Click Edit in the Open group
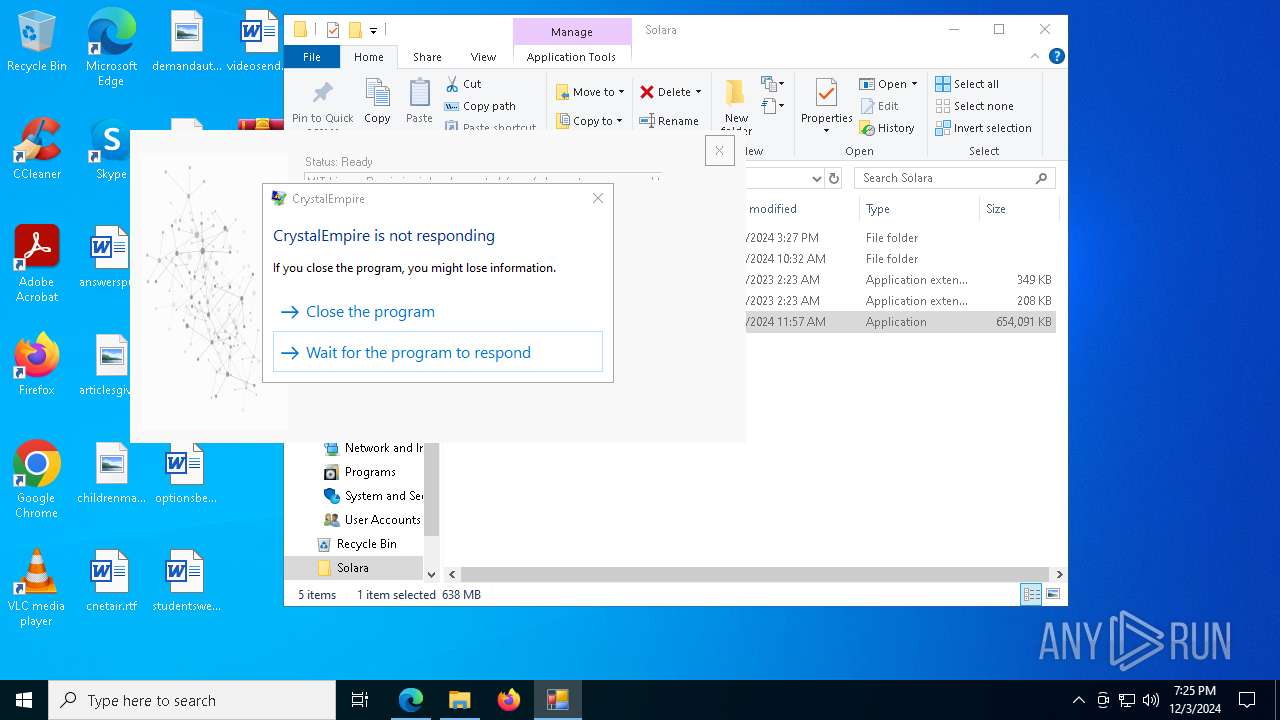 [x=879, y=106]
